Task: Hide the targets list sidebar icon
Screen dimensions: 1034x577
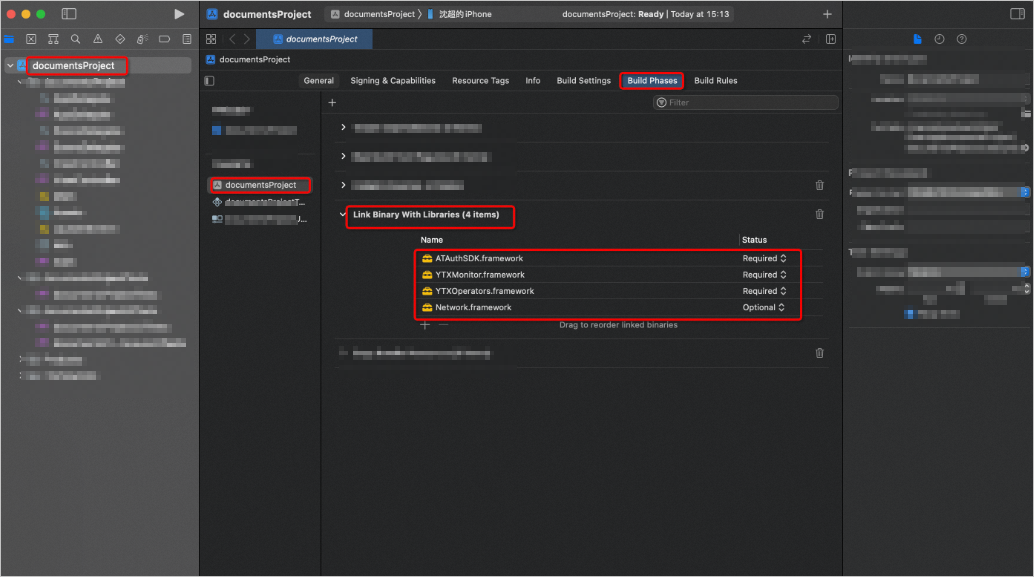Action: (210, 80)
